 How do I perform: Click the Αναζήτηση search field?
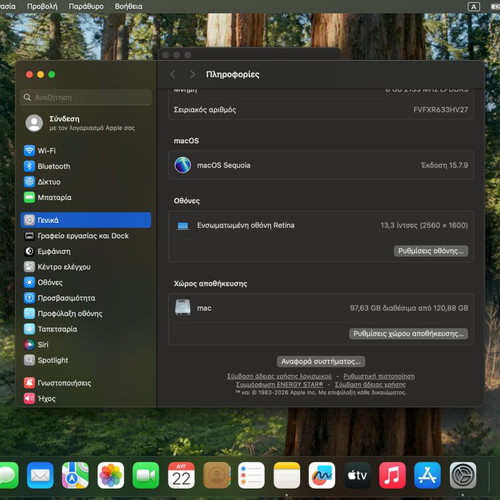pyautogui.click(x=86, y=97)
